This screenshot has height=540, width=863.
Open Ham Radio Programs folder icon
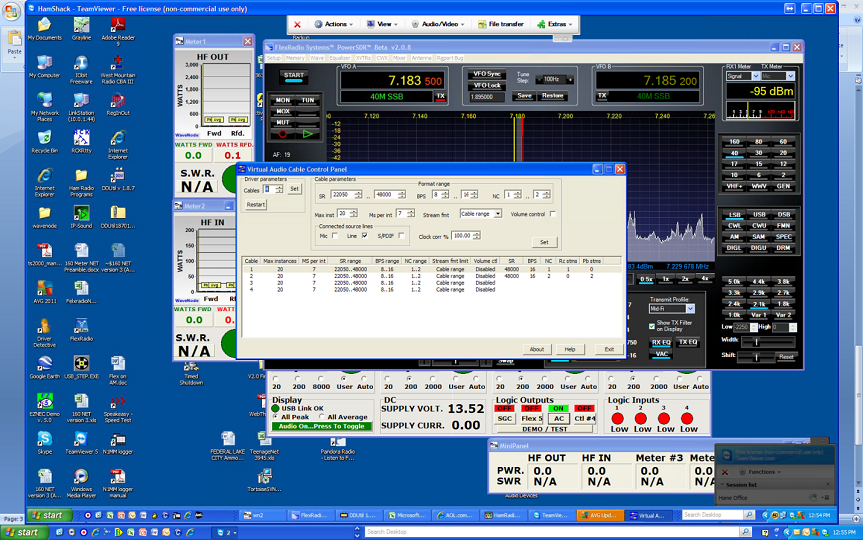[x=81, y=175]
